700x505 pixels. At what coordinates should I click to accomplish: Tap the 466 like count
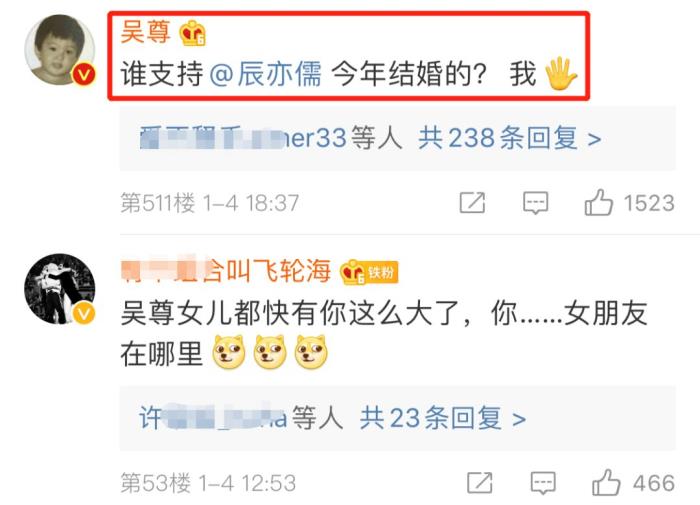[654, 483]
